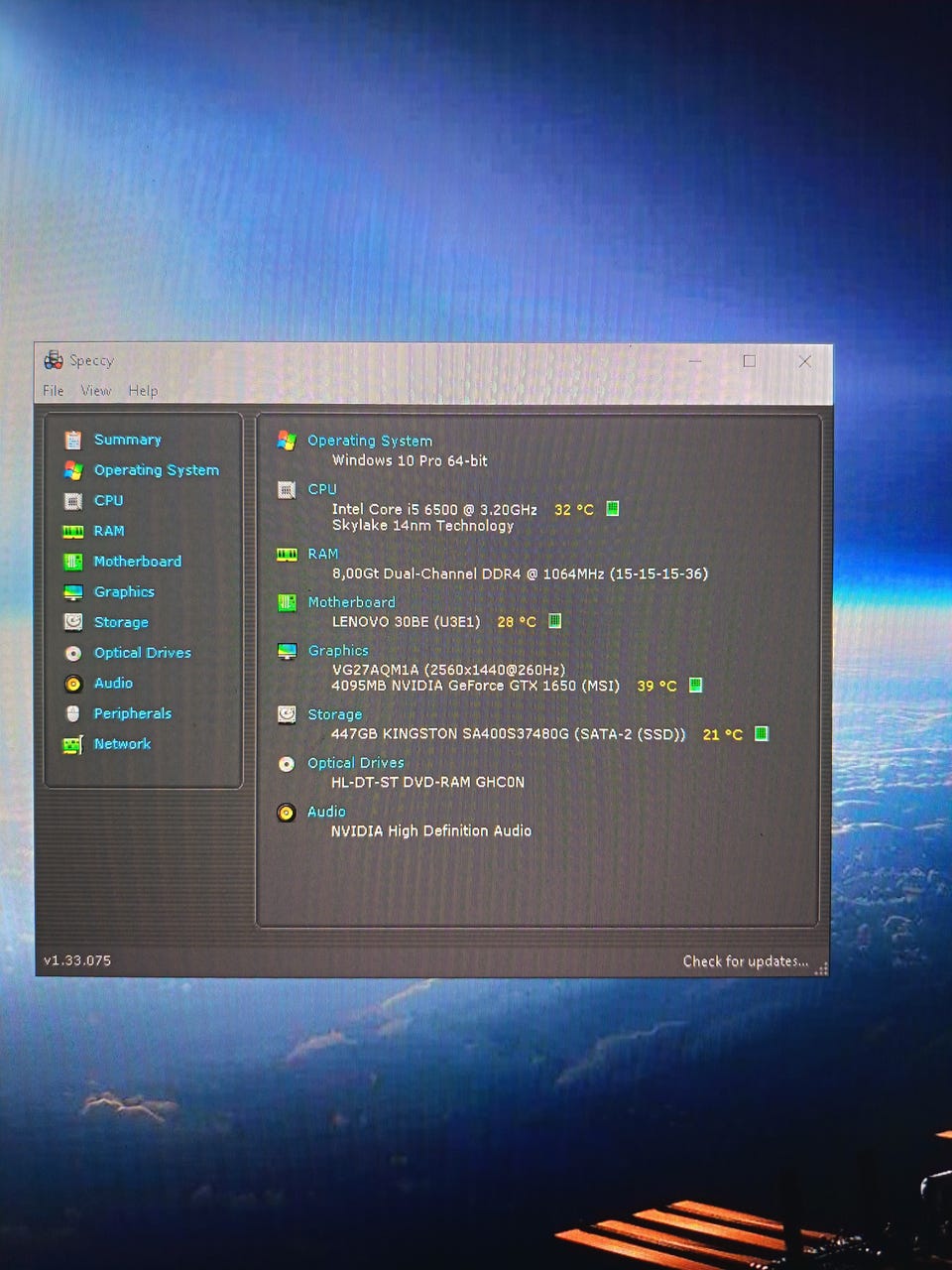Click LENOVO 30BE (U3E1) text
Image resolution: width=952 pixels, height=1270 pixels.
pos(406,622)
